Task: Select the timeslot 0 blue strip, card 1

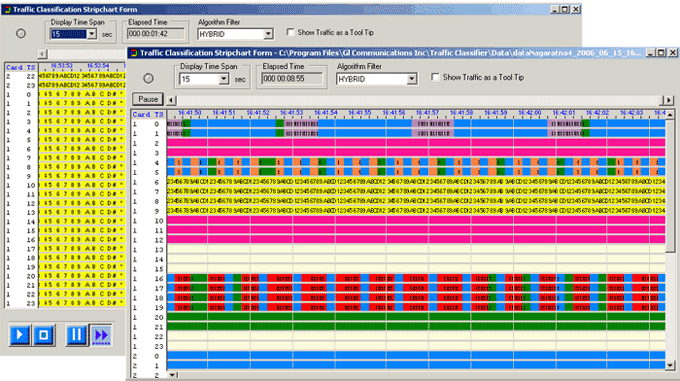Action: 416,124
